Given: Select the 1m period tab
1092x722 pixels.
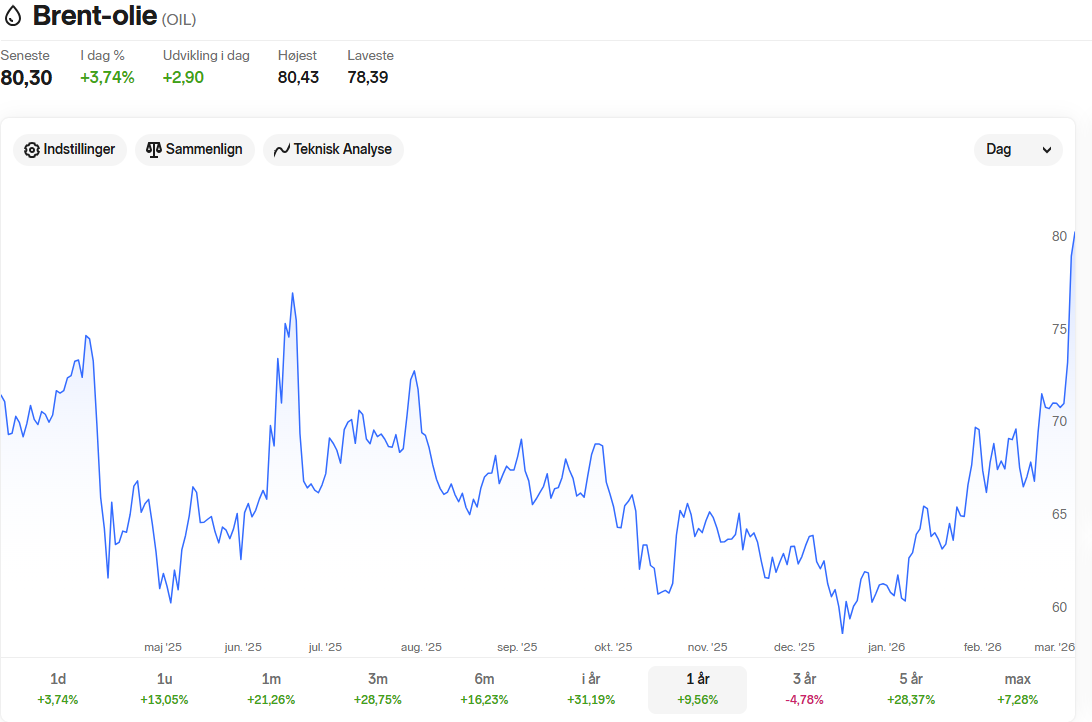Looking at the screenshot, I should [271, 689].
